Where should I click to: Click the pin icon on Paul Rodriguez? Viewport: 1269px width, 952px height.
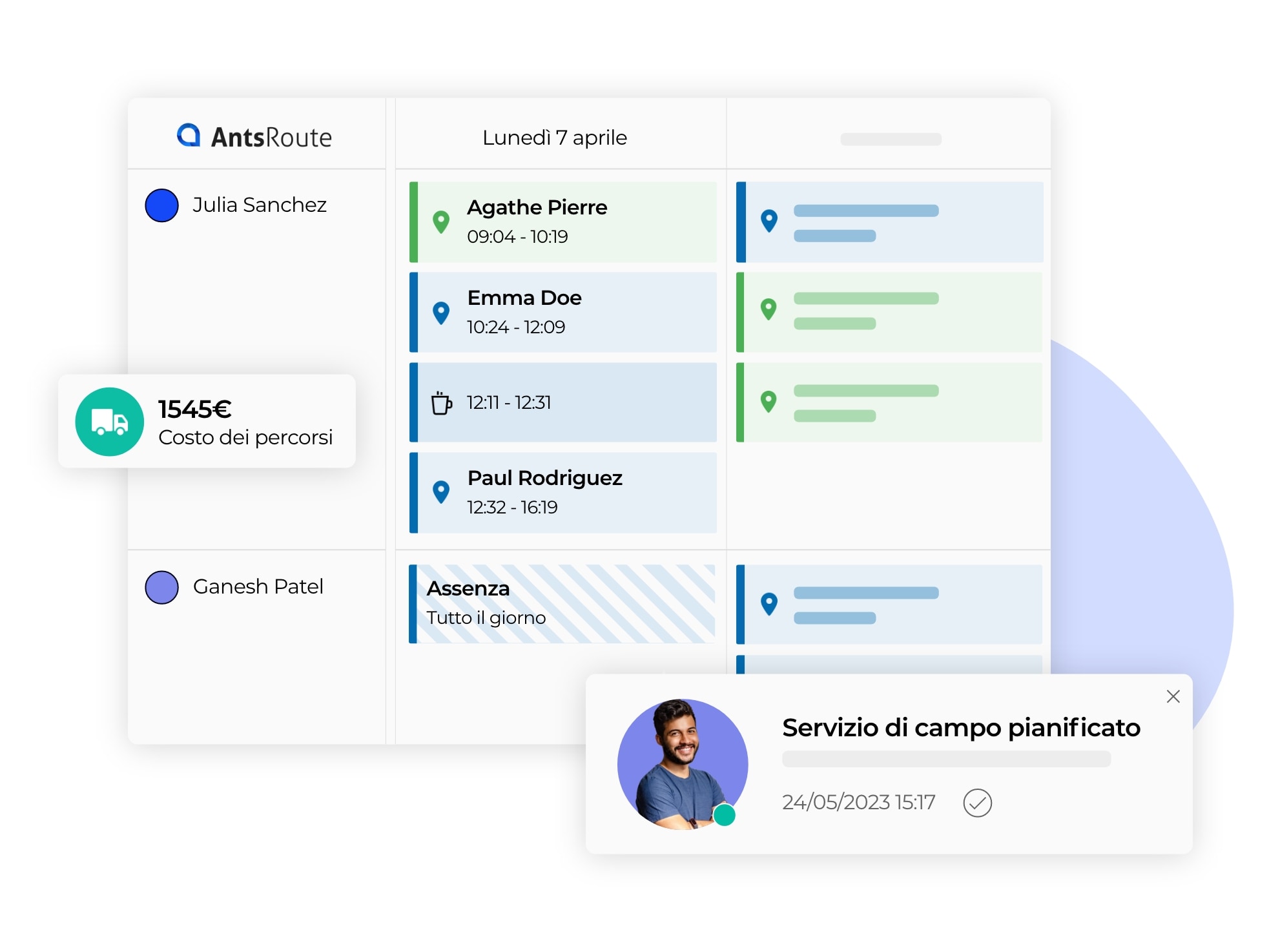pos(441,492)
